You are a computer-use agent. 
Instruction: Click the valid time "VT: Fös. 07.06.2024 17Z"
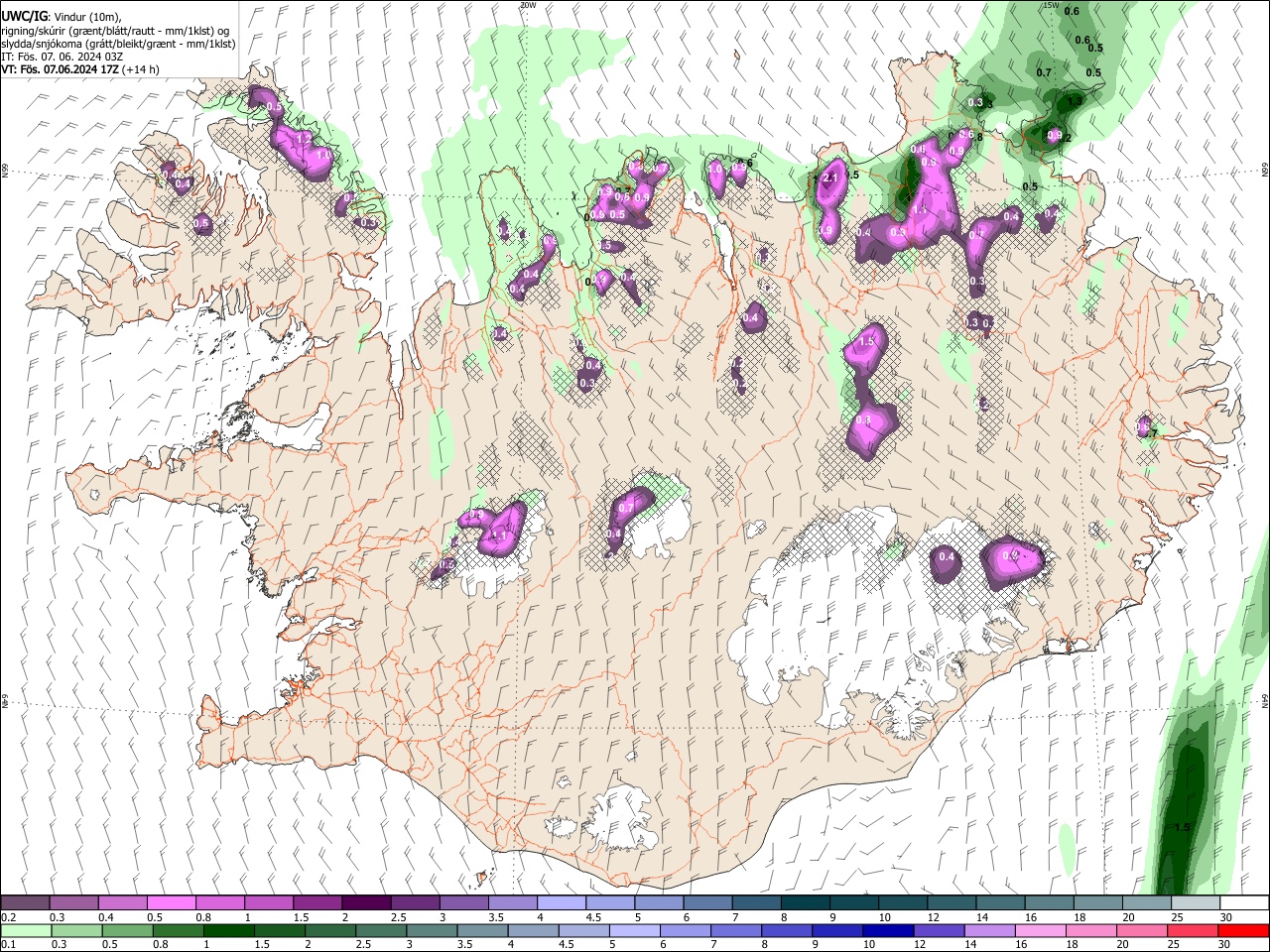pyautogui.click(x=61, y=69)
